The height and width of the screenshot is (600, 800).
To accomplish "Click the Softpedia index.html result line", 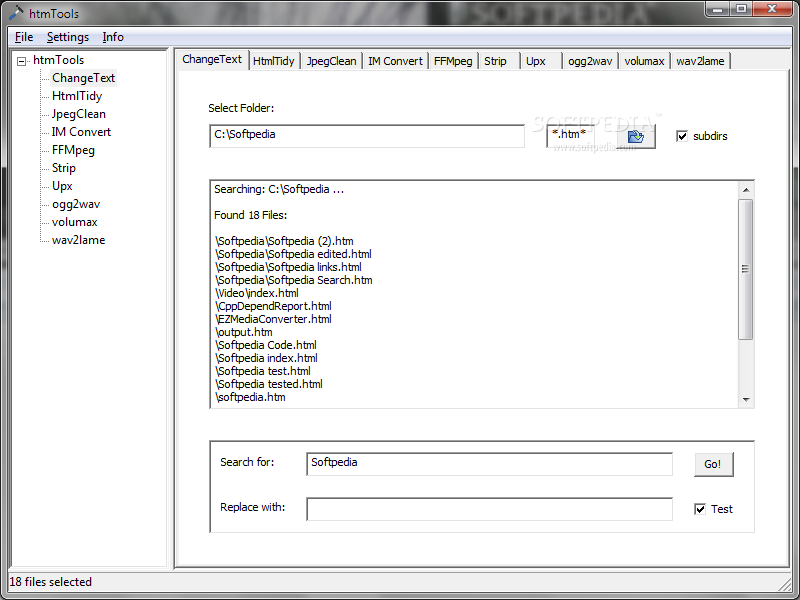I will (x=266, y=358).
